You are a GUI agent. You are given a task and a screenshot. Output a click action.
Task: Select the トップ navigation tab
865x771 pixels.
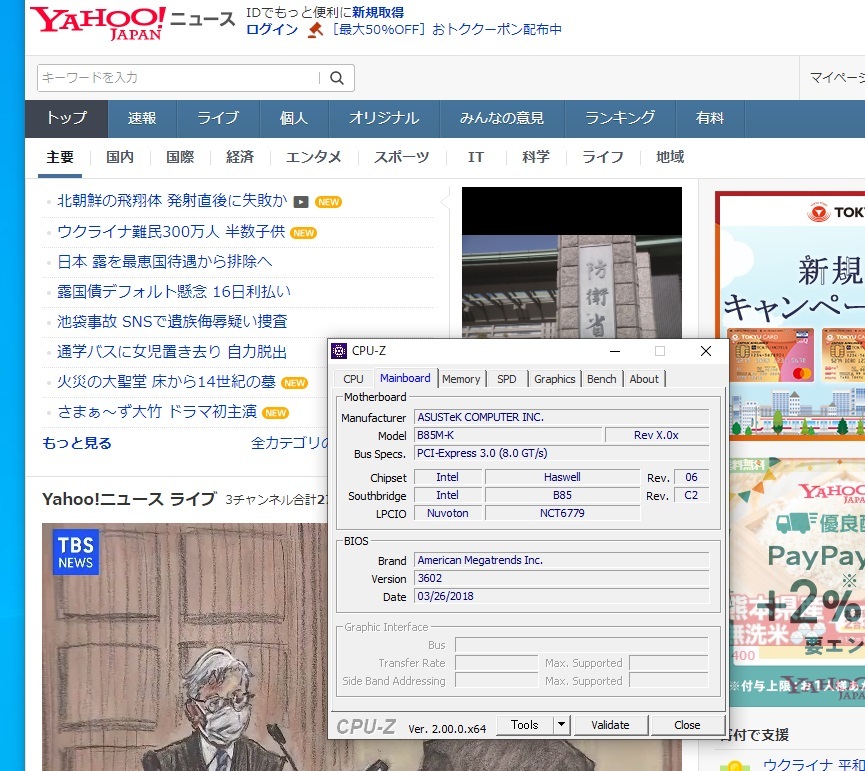[66, 119]
